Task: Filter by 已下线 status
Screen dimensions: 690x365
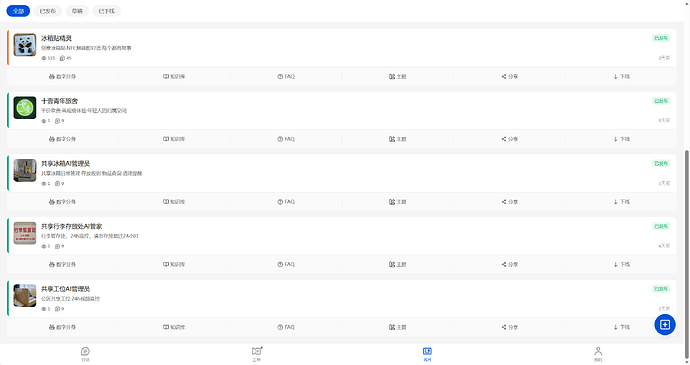Action: coord(106,11)
